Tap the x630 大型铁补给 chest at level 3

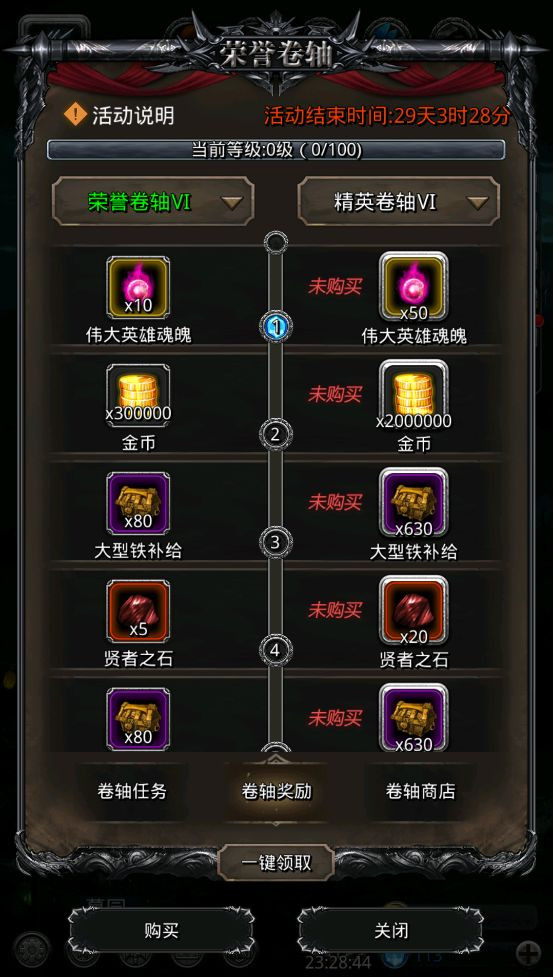pos(414,503)
